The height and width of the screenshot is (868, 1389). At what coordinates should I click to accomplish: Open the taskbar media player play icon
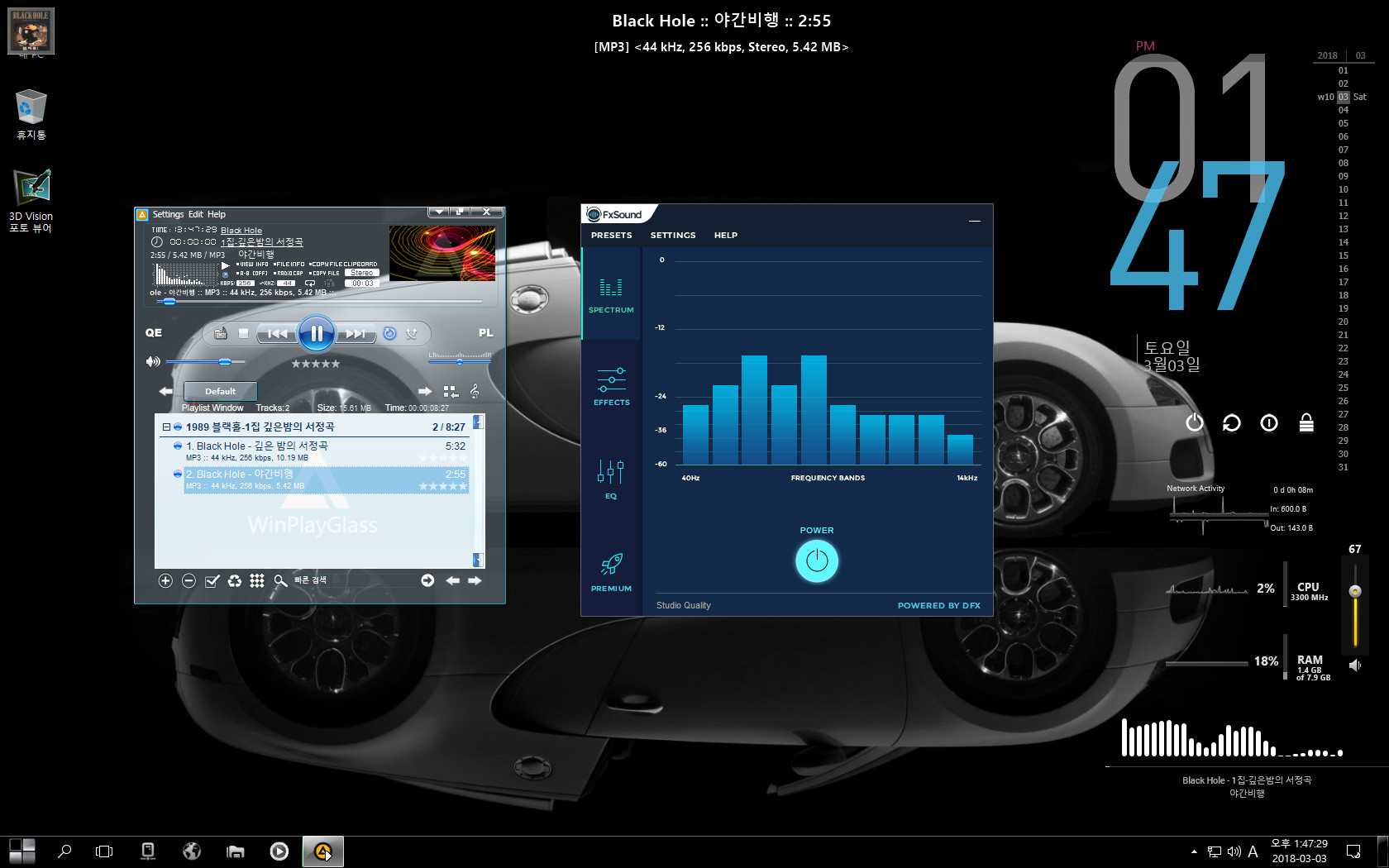click(x=279, y=851)
